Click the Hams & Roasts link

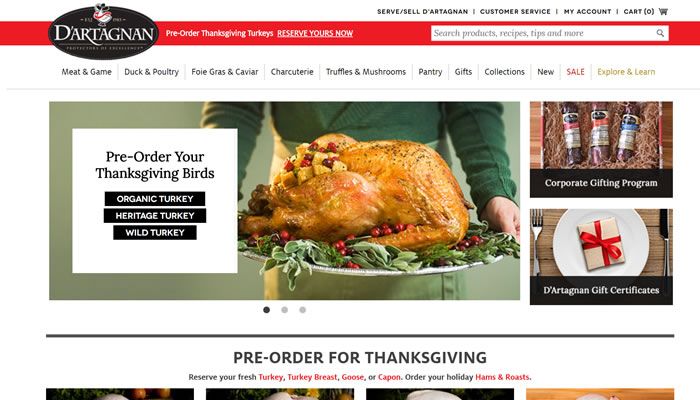point(502,377)
